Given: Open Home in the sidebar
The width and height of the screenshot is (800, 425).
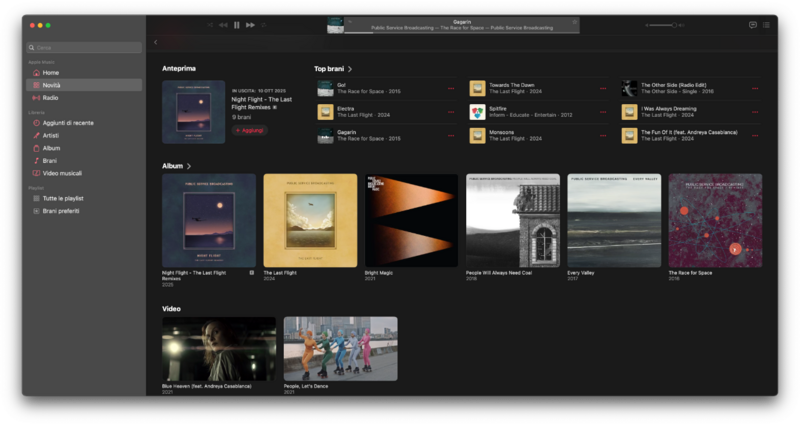Looking at the screenshot, I should coord(50,73).
